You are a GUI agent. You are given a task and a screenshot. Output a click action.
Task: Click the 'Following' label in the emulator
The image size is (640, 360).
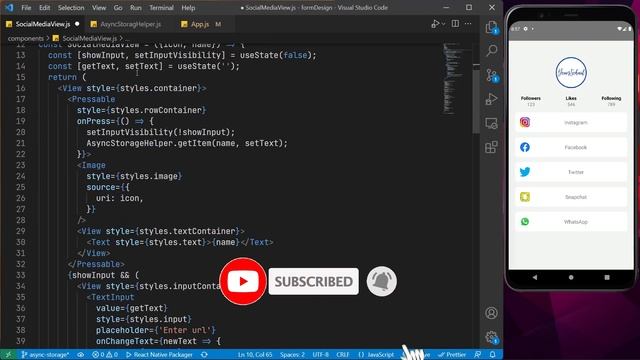tap(611, 98)
